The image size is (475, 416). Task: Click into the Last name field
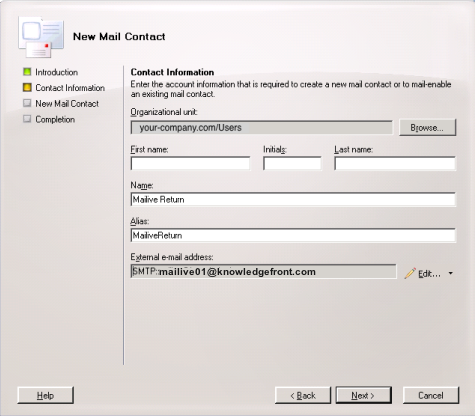(x=395, y=163)
